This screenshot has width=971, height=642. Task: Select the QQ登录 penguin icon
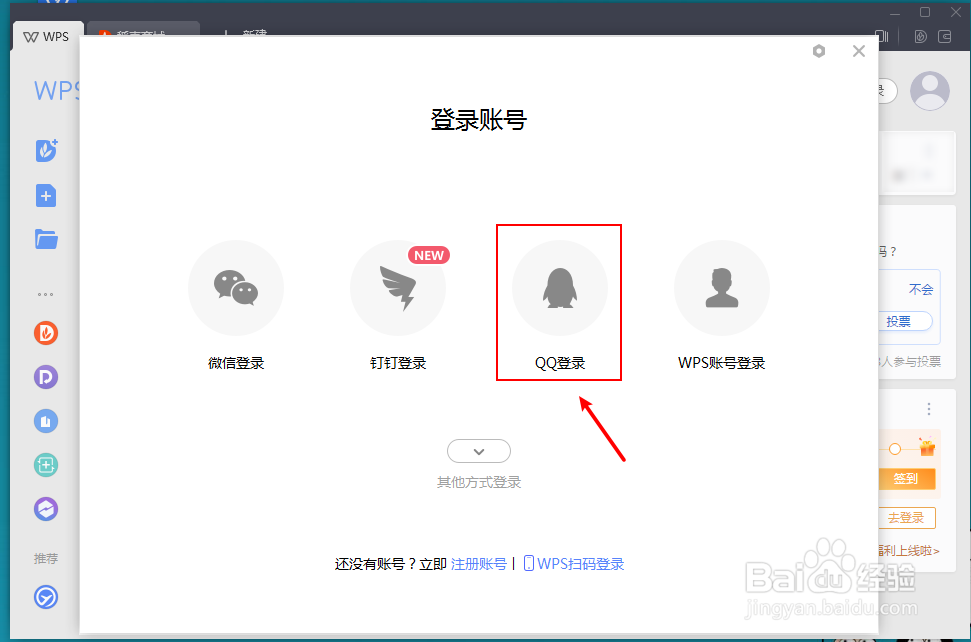click(x=560, y=288)
